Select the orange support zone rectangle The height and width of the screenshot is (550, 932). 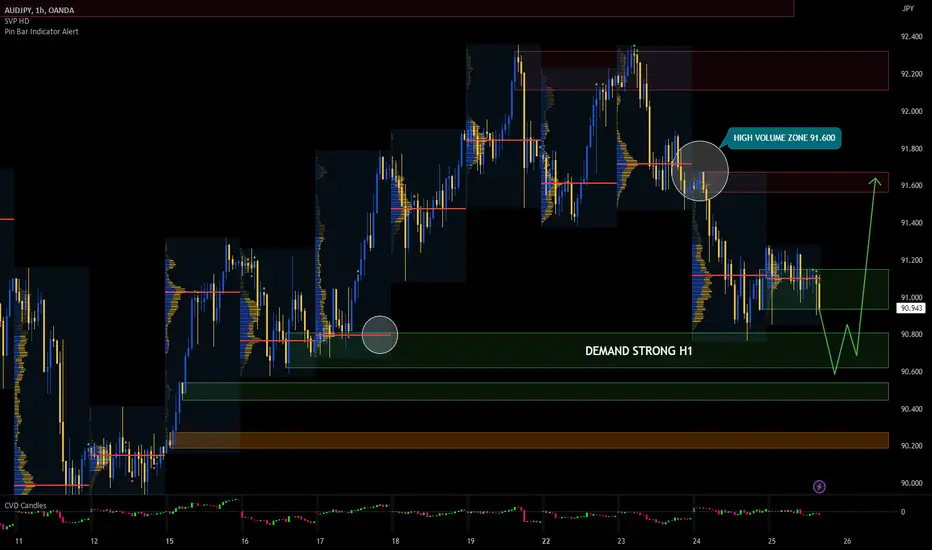pos(529,440)
